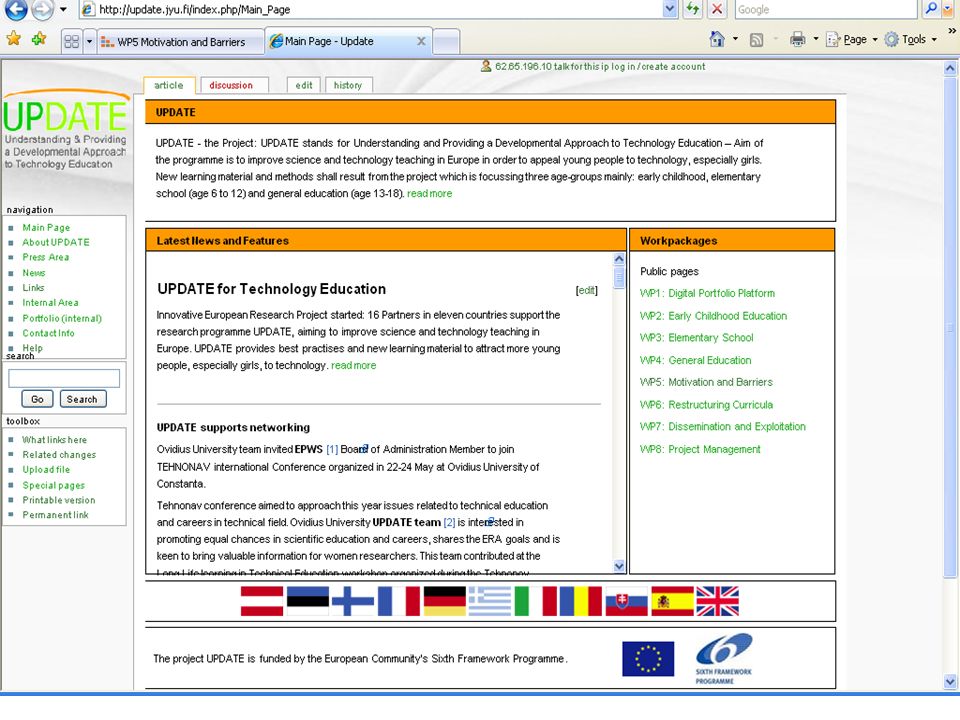Click the Finnish flag icon

tap(353, 601)
